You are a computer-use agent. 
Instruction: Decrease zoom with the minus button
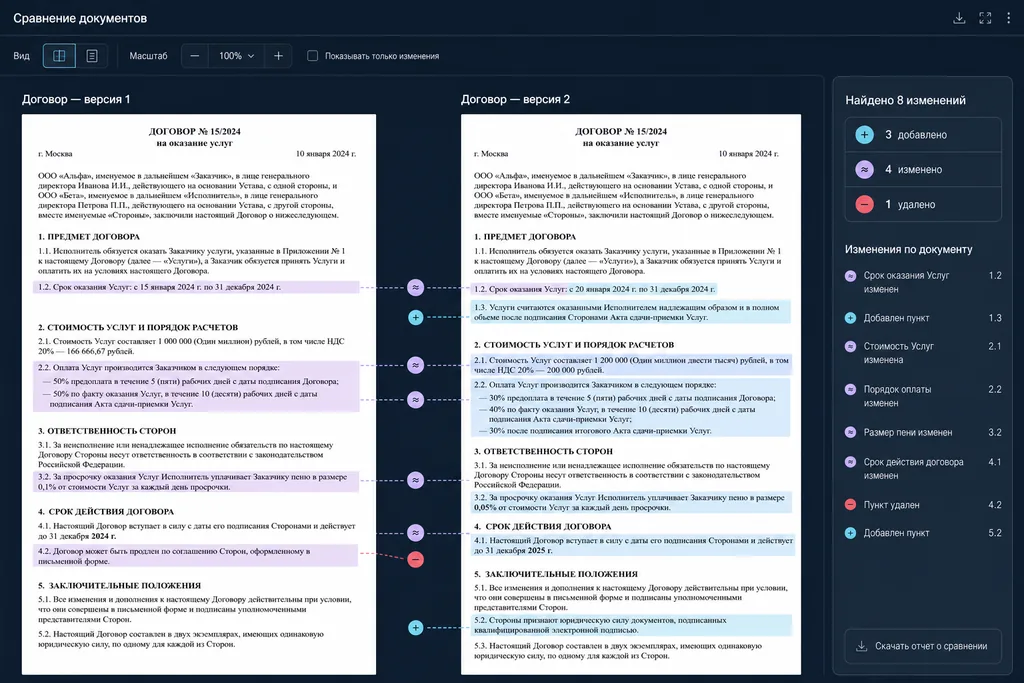coord(195,56)
